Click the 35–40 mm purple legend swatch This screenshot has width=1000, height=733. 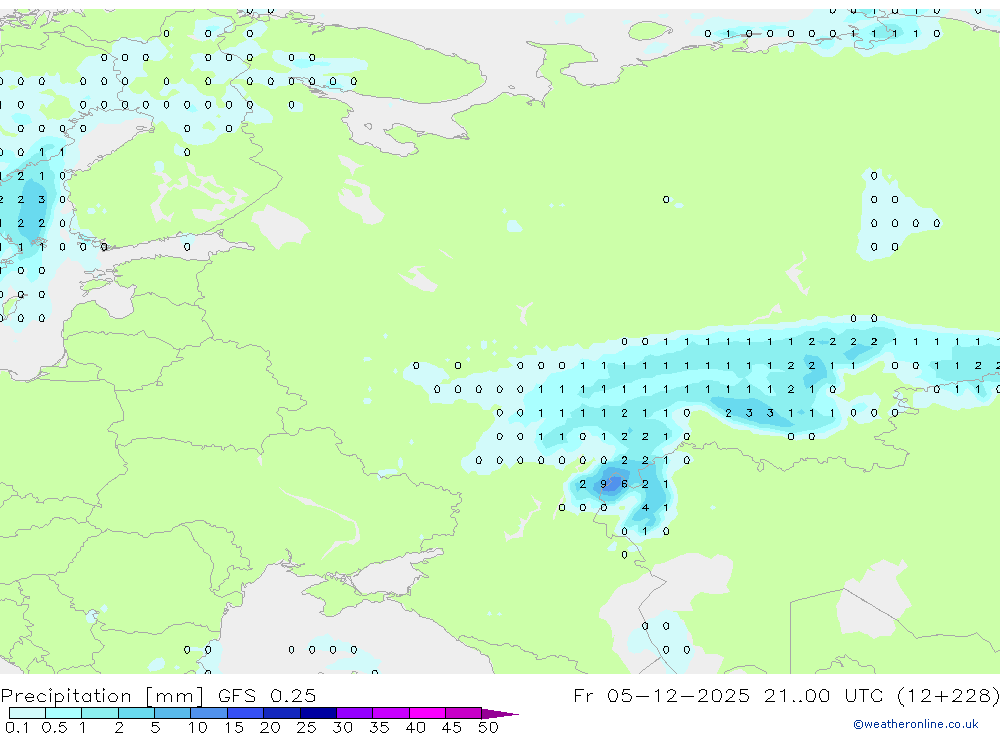[x=391, y=713]
